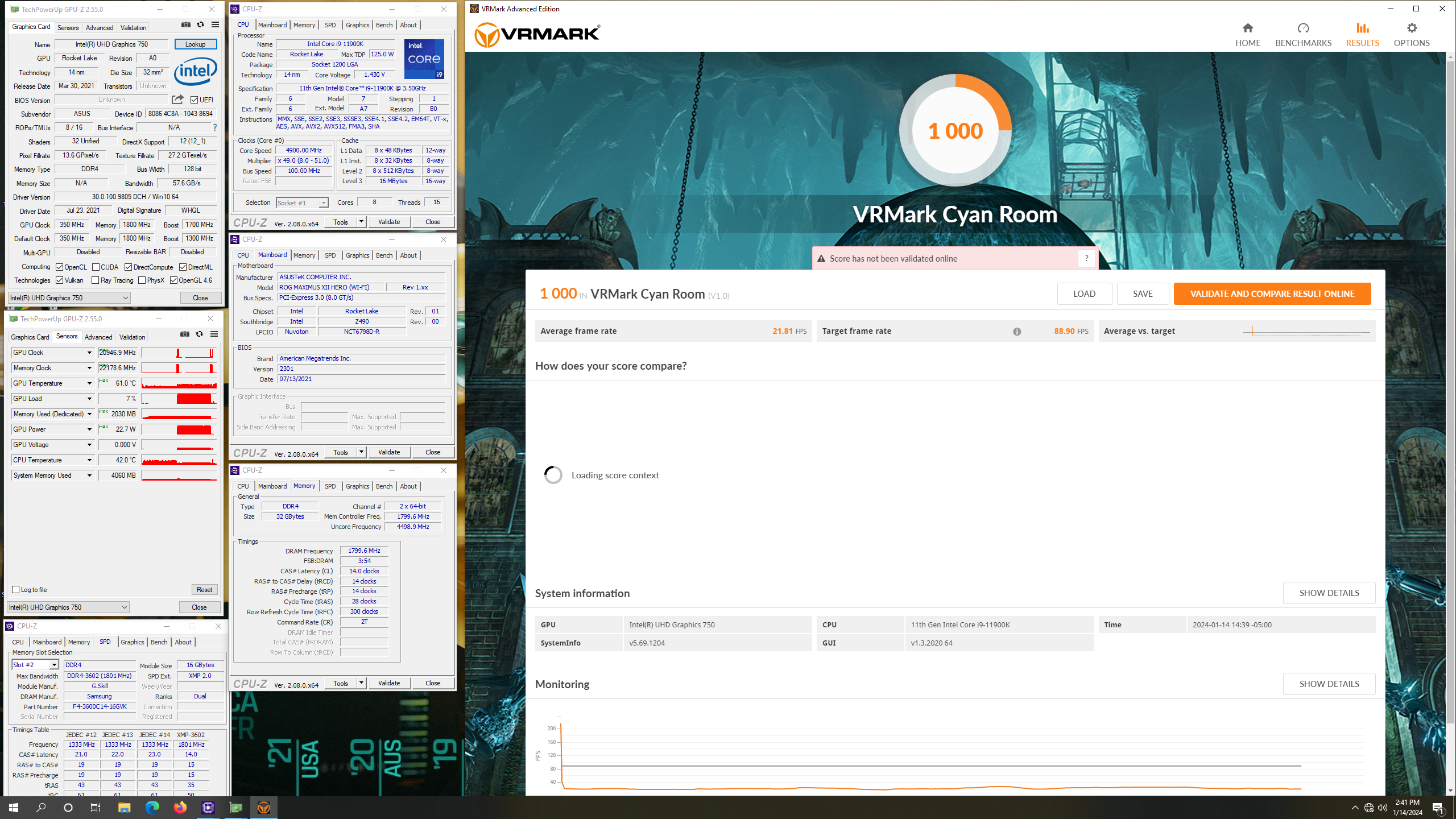Toggle OpenCL checkbox

(x=59, y=267)
